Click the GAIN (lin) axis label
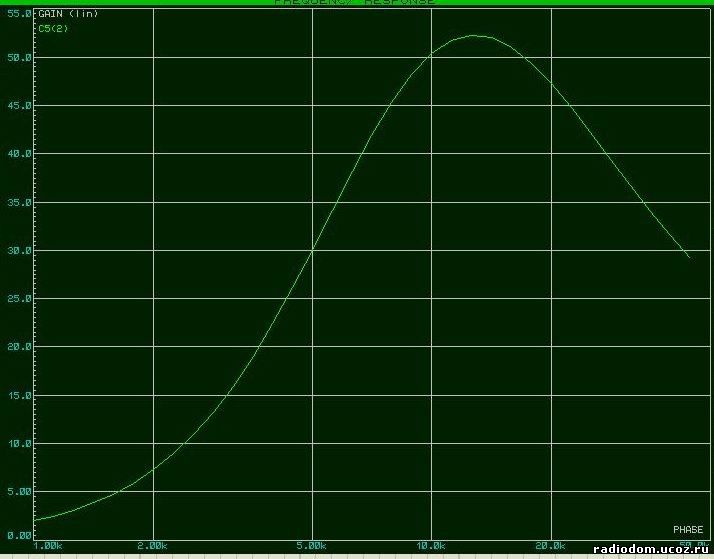The height and width of the screenshot is (559, 714). pyautogui.click(x=68, y=14)
